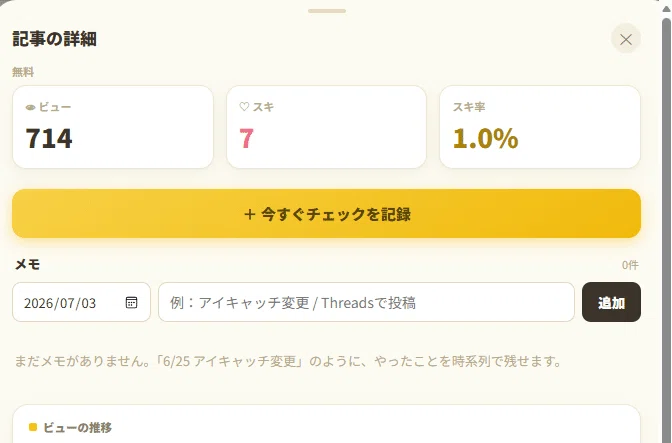The height and width of the screenshot is (443, 672).
Task: Click the メモ section heading
Action: [27, 264]
